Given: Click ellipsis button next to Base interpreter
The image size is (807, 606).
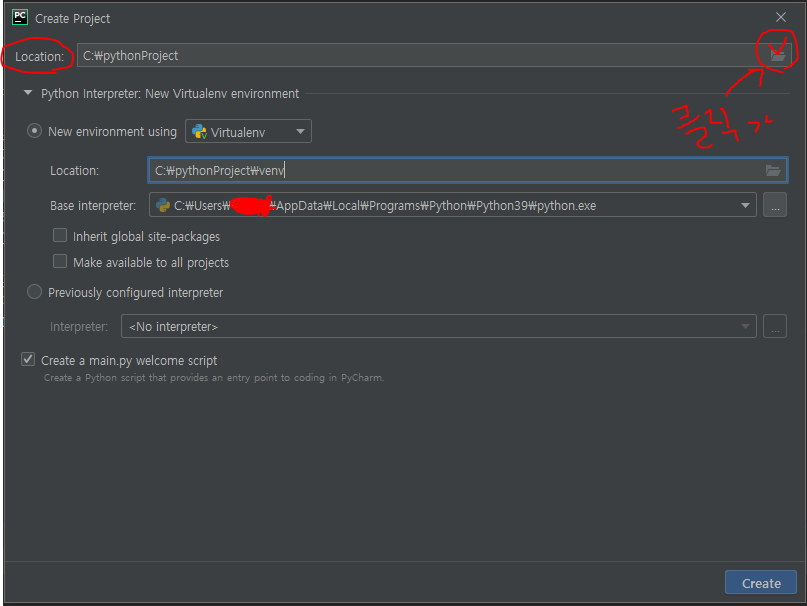Looking at the screenshot, I should click(775, 205).
